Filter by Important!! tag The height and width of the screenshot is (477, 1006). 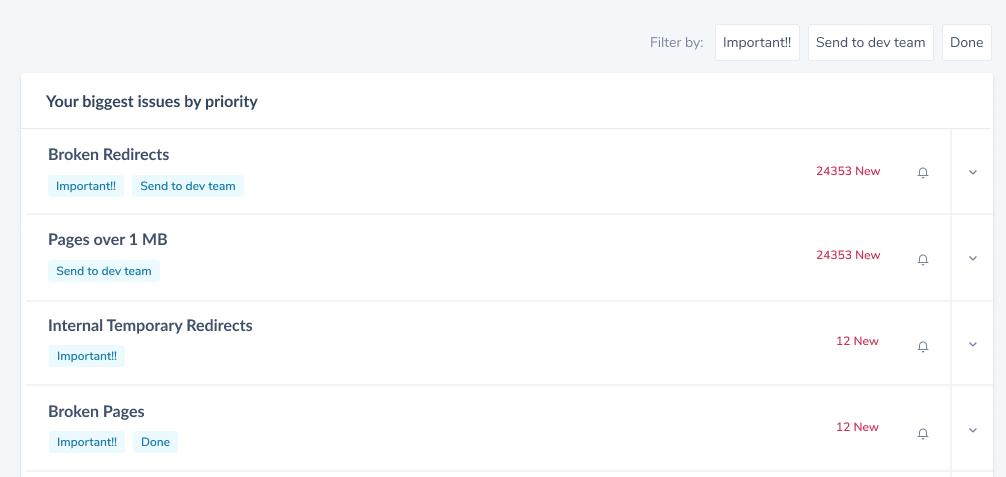[x=757, y=42]
